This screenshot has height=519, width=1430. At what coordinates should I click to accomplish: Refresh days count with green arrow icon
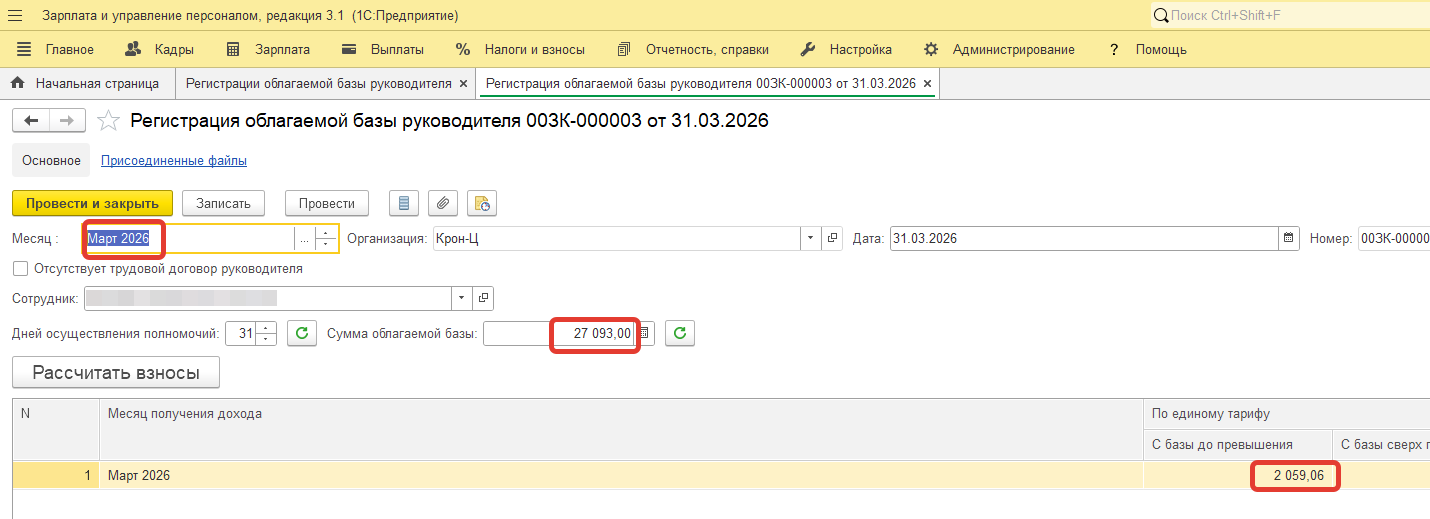point(301,333)
